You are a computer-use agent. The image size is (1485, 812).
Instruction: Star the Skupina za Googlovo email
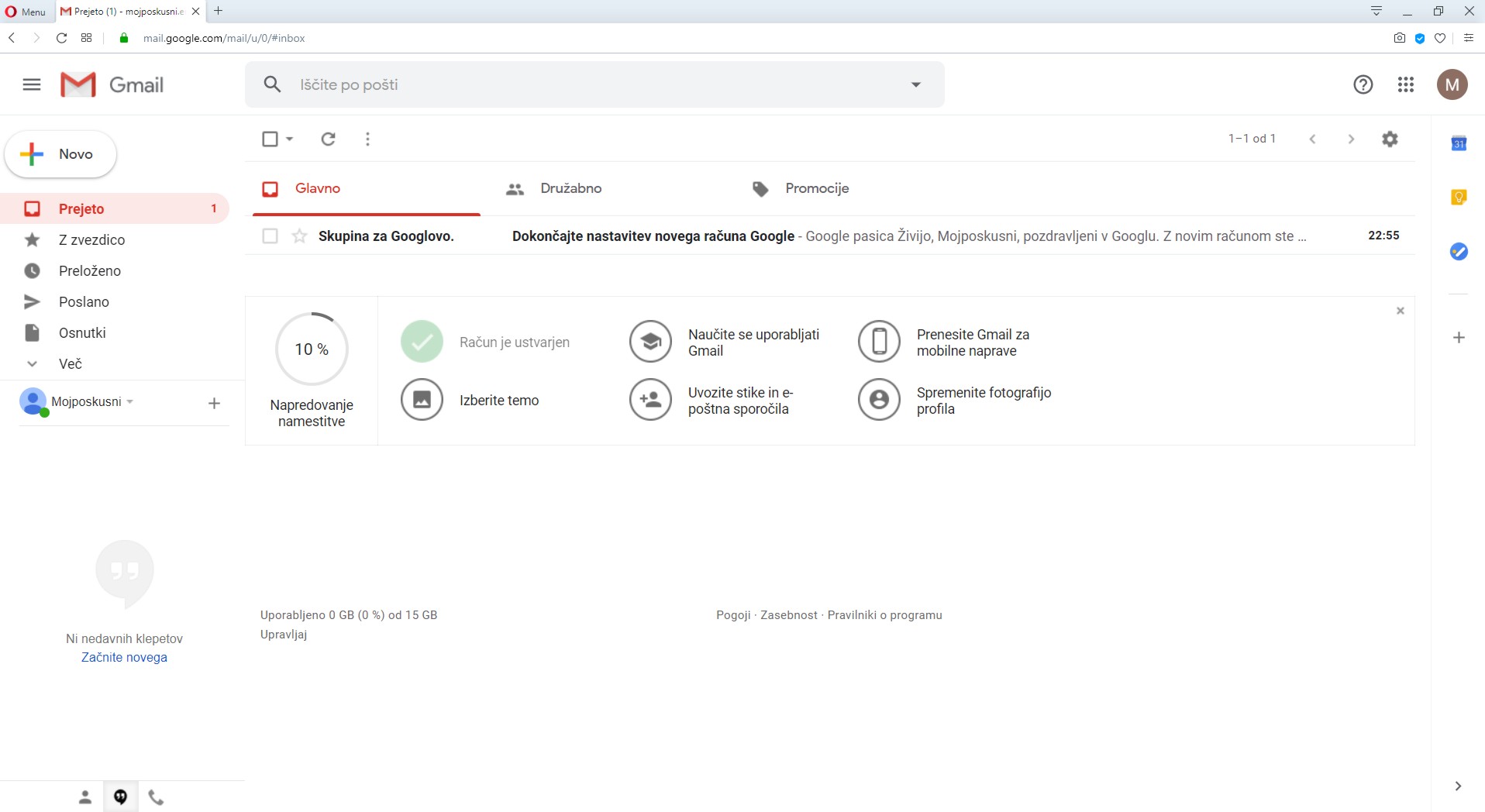pyautogui.click(x=299, y=236)
